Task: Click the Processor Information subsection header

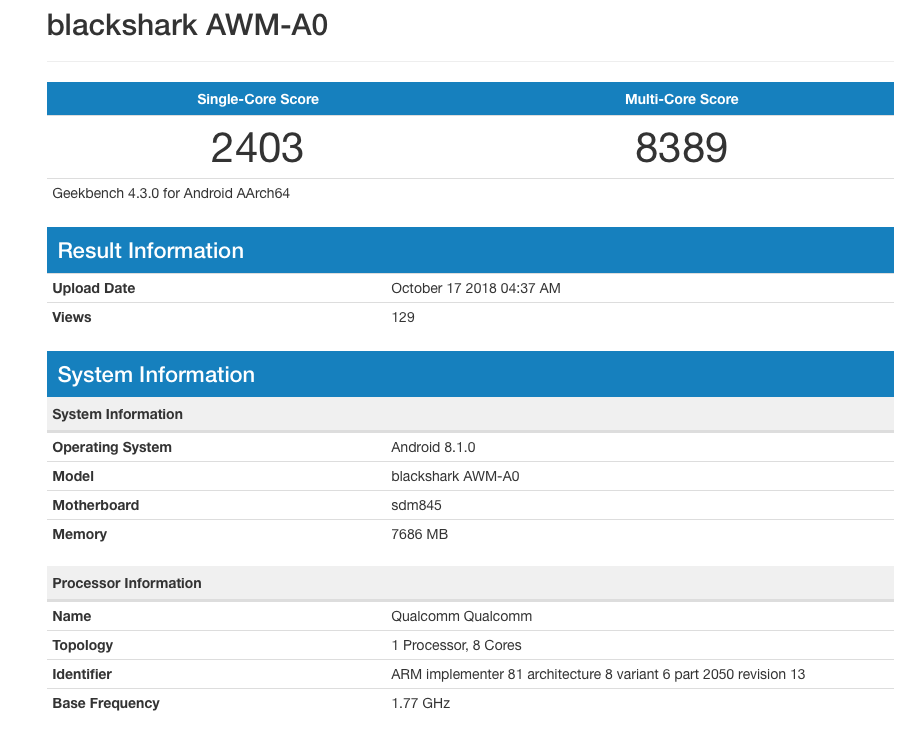Action: click(x=127, y=583)
